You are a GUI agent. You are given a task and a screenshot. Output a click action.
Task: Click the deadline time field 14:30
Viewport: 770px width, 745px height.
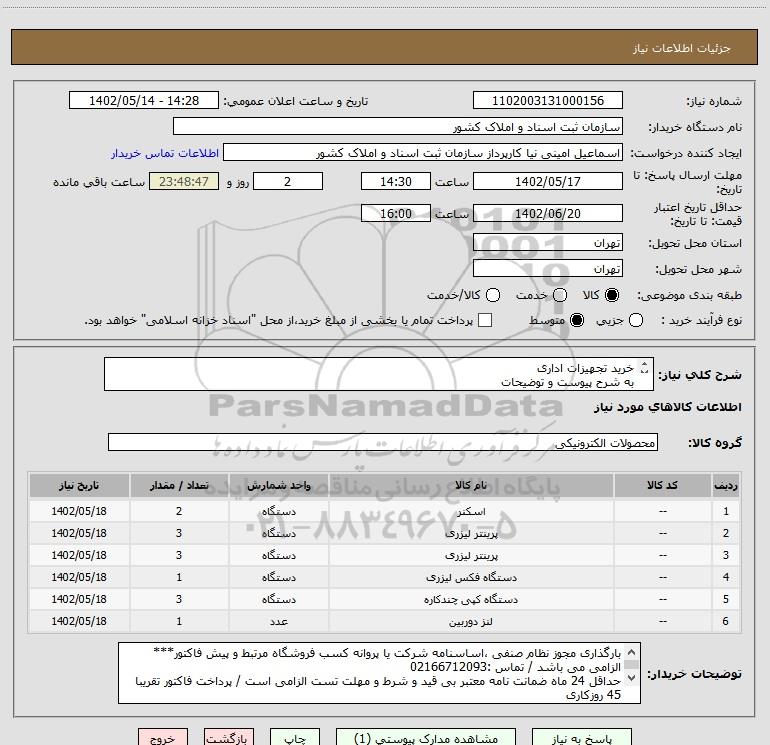[x=396, y=181]
